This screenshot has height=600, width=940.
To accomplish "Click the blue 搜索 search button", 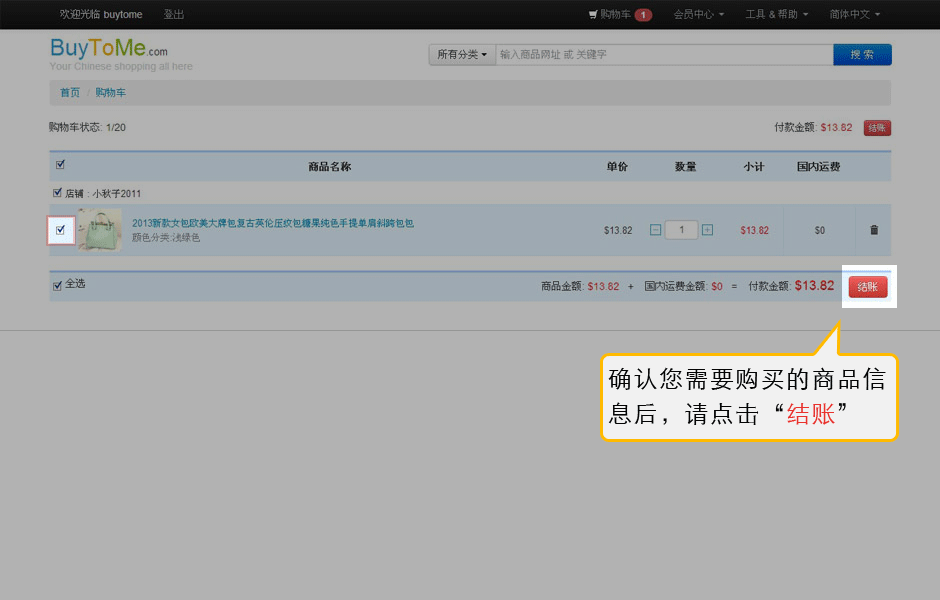I will tap(861, 55).
